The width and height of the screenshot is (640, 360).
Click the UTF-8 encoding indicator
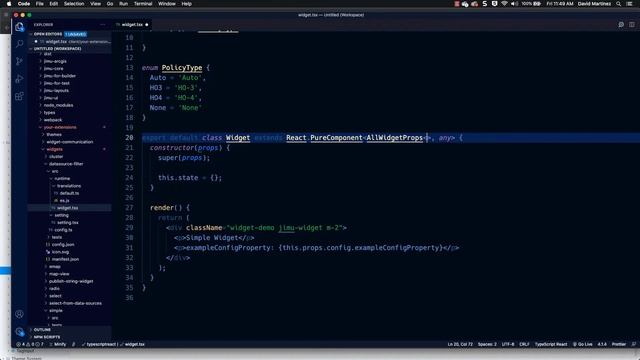(508, 344)
